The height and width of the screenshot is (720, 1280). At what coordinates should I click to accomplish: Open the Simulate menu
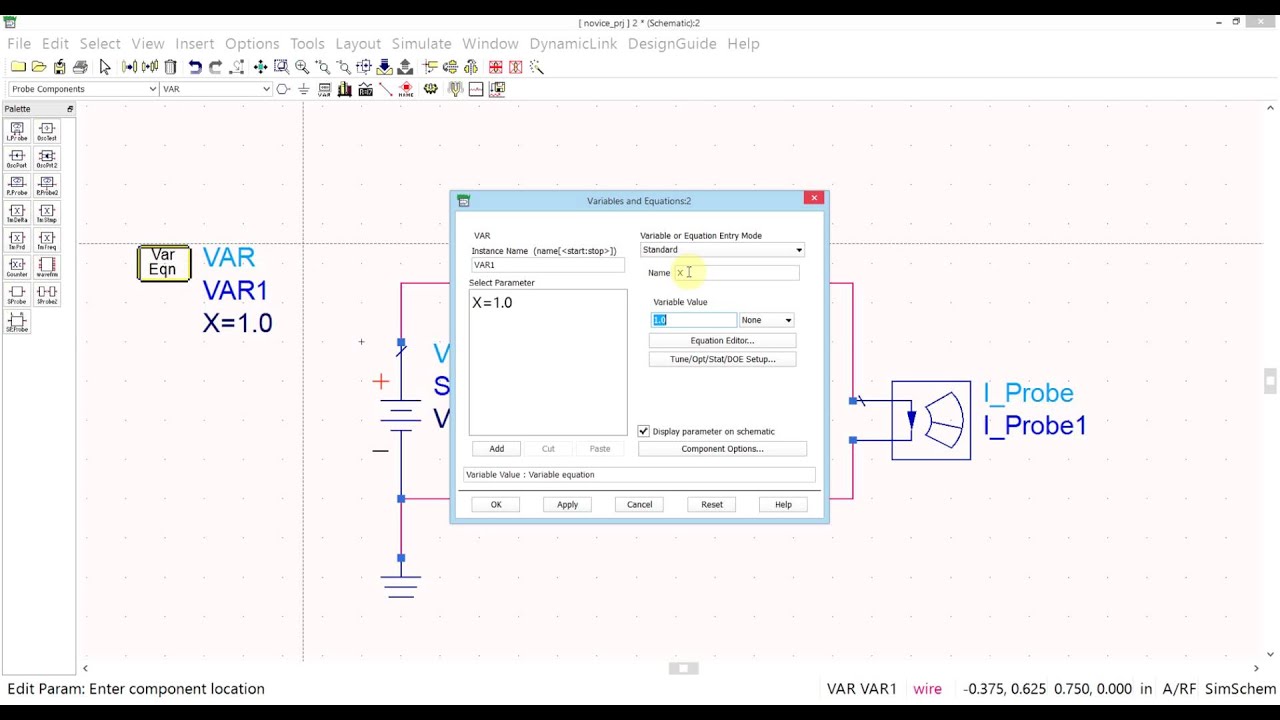421,44
